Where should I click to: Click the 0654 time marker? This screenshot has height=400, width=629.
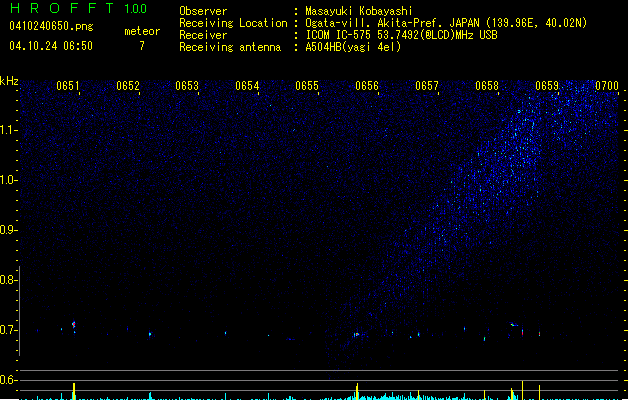(x=247, y=86)
